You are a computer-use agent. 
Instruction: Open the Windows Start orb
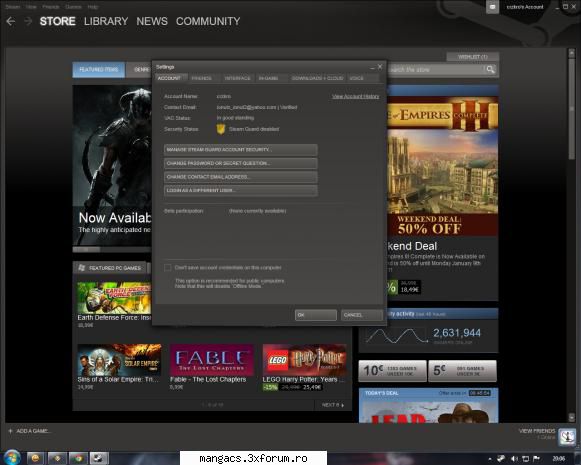tap(11, 458)
